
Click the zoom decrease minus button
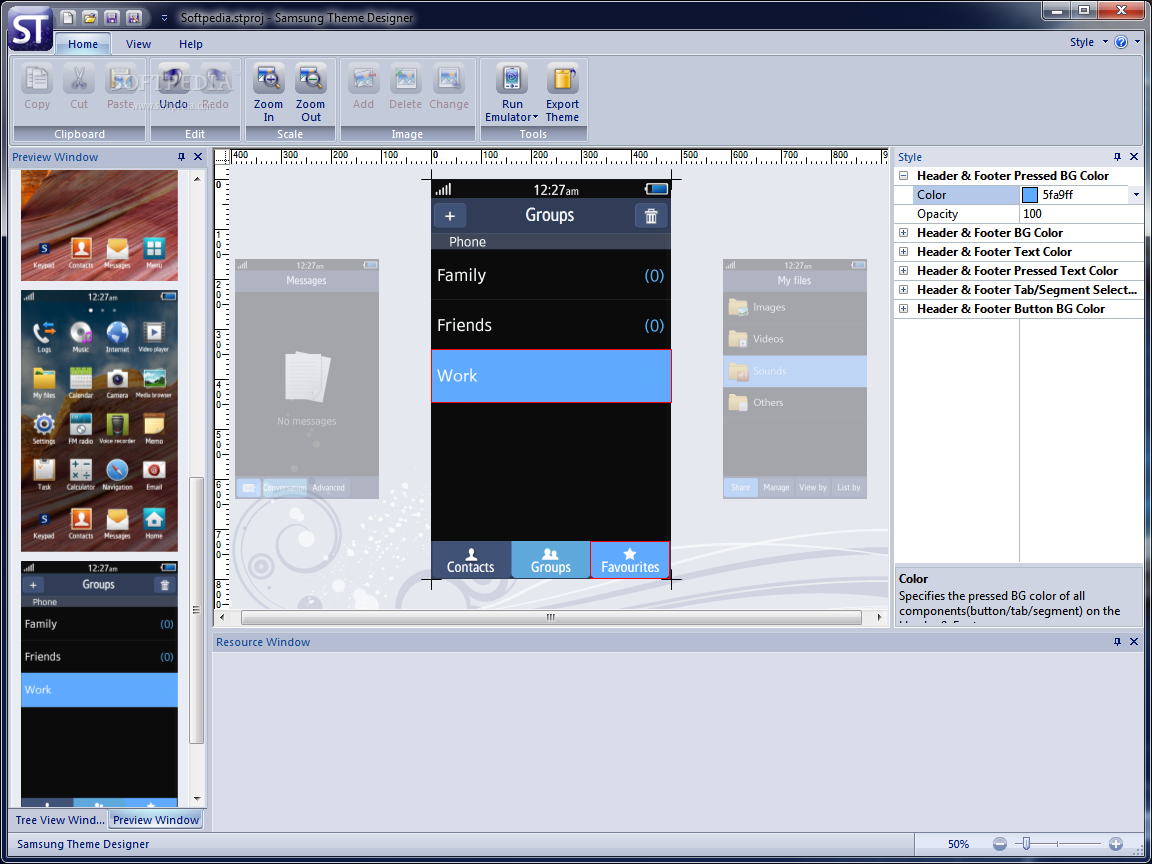tap(1000, 844)
